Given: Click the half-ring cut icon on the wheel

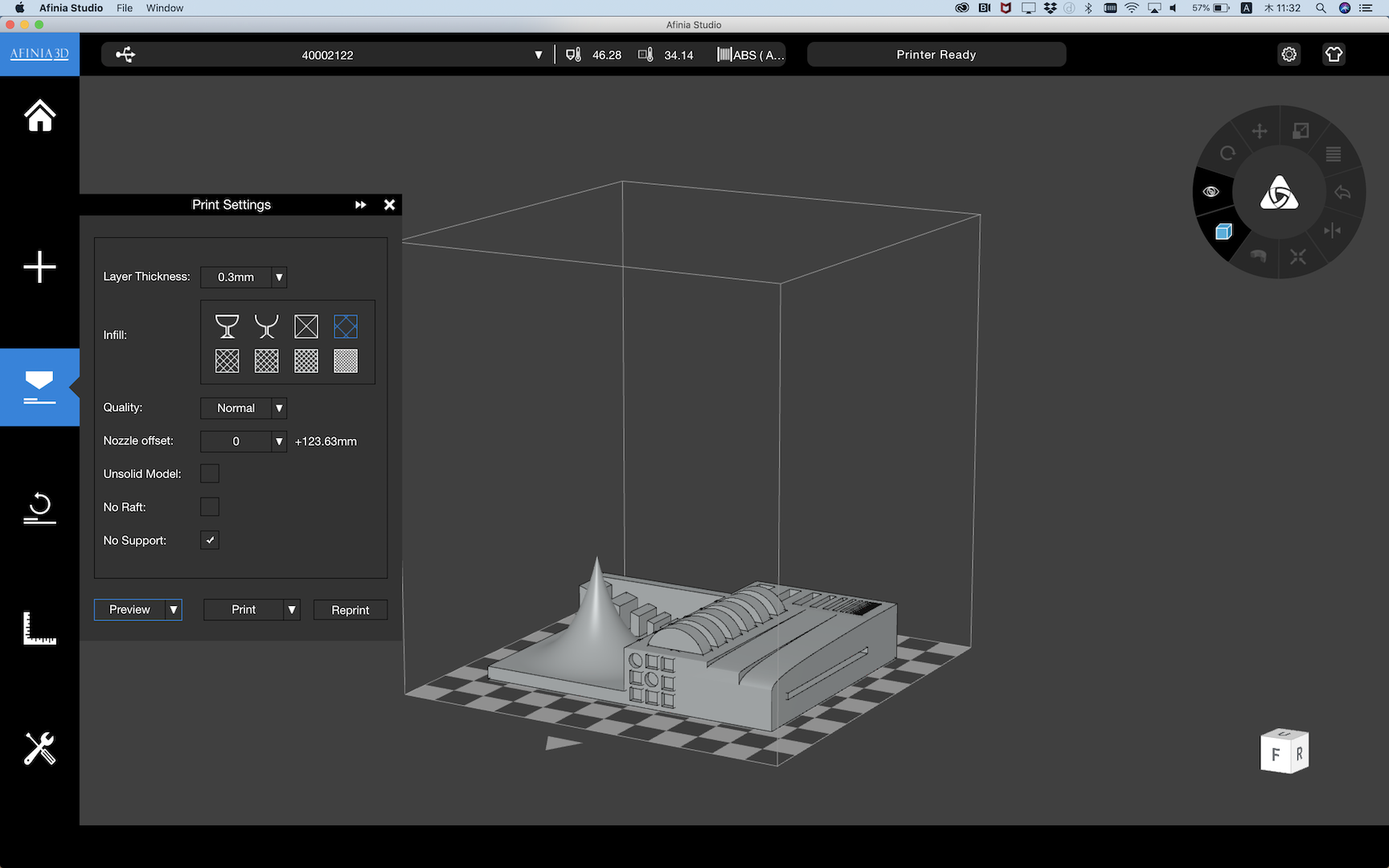Looking at the screenshot, I should [x=1258, y=256].
